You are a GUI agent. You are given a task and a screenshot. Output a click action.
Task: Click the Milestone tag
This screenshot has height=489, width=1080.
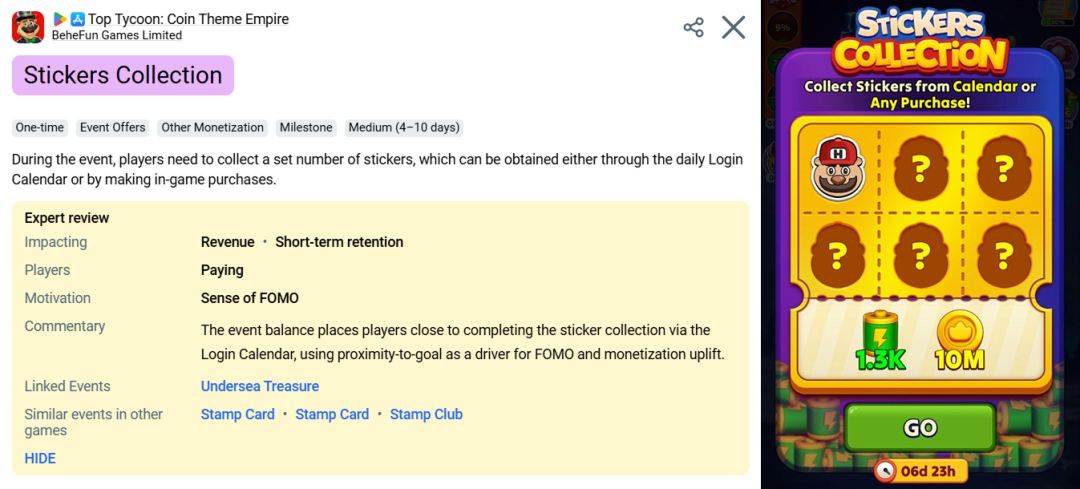(307, 127)
